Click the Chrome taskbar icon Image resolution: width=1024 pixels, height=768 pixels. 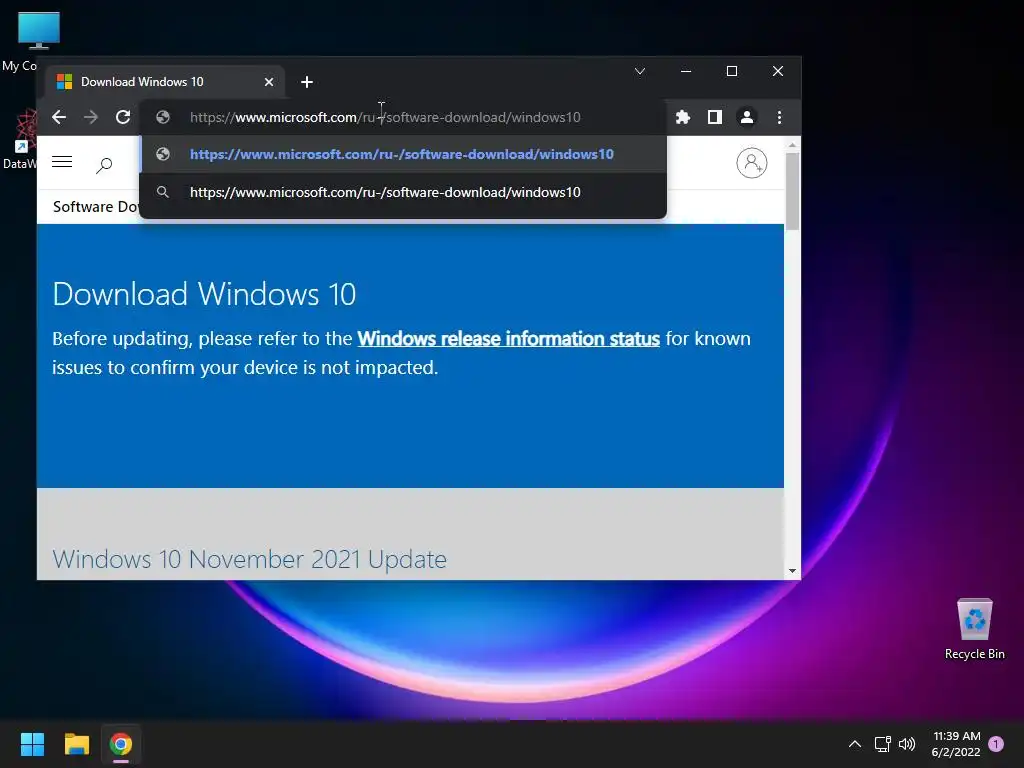(x=121, y=744)
